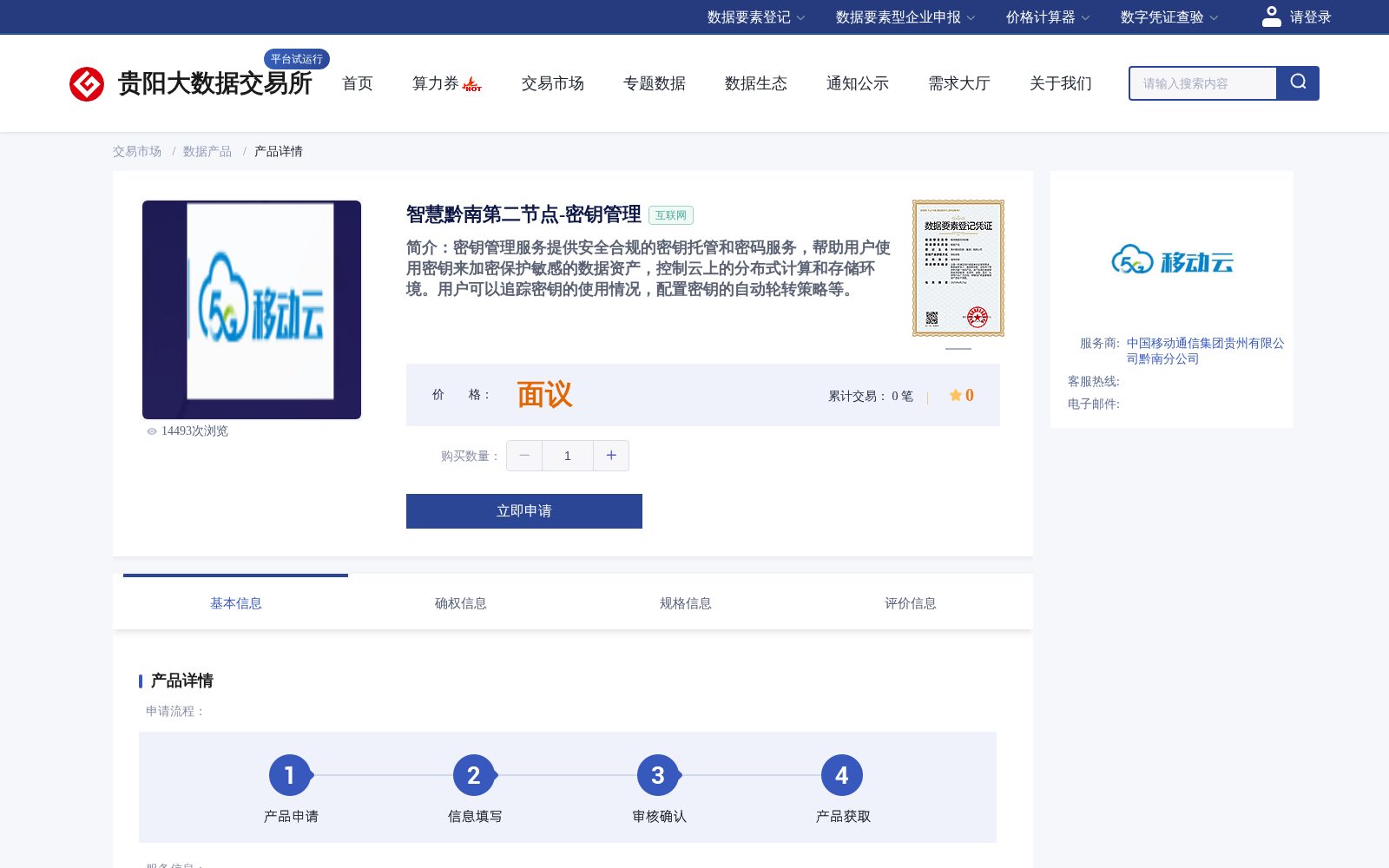Click 请登录 to sign in
Viewport: 1389px width, 868px height.
1310,17
